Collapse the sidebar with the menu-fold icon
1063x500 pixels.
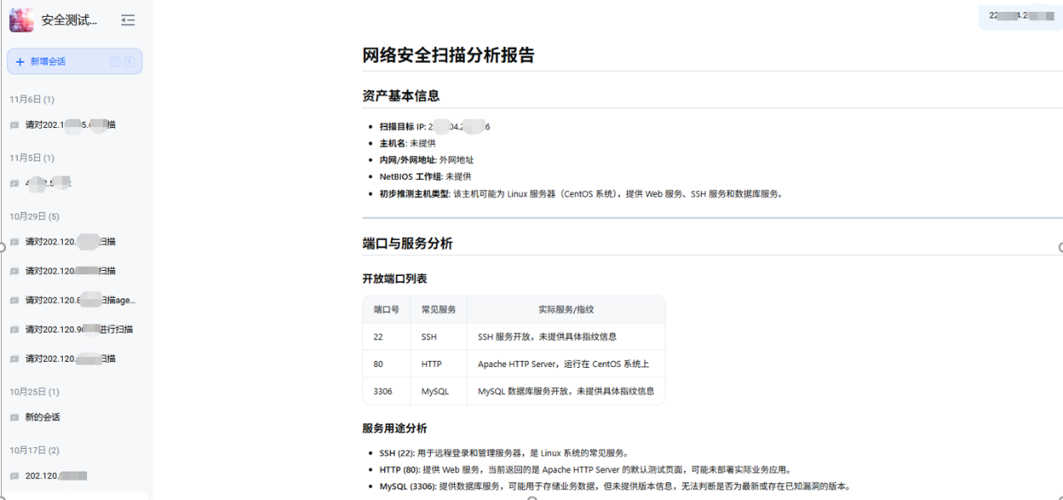128,20
